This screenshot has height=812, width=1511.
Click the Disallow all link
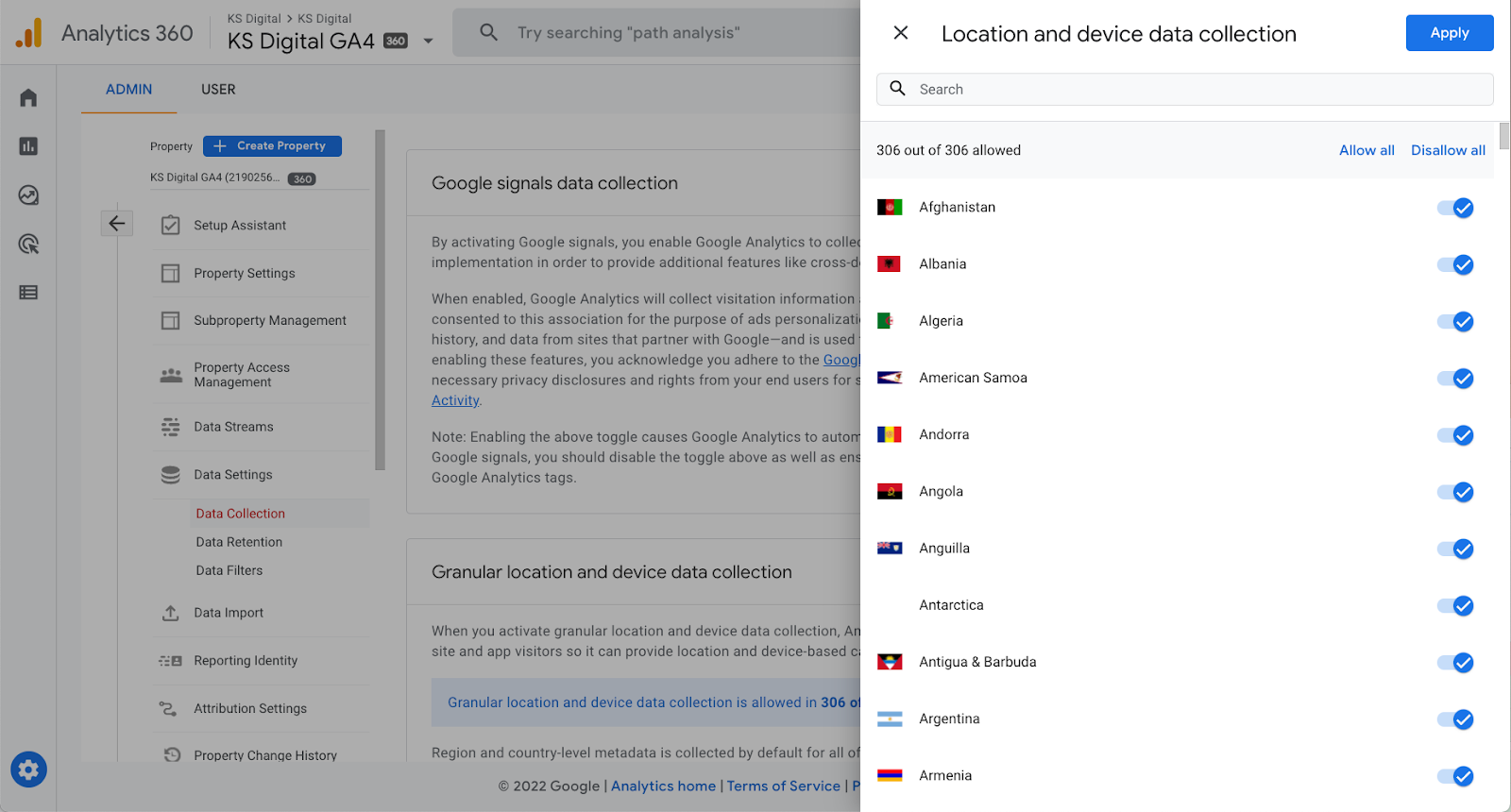1448,150
